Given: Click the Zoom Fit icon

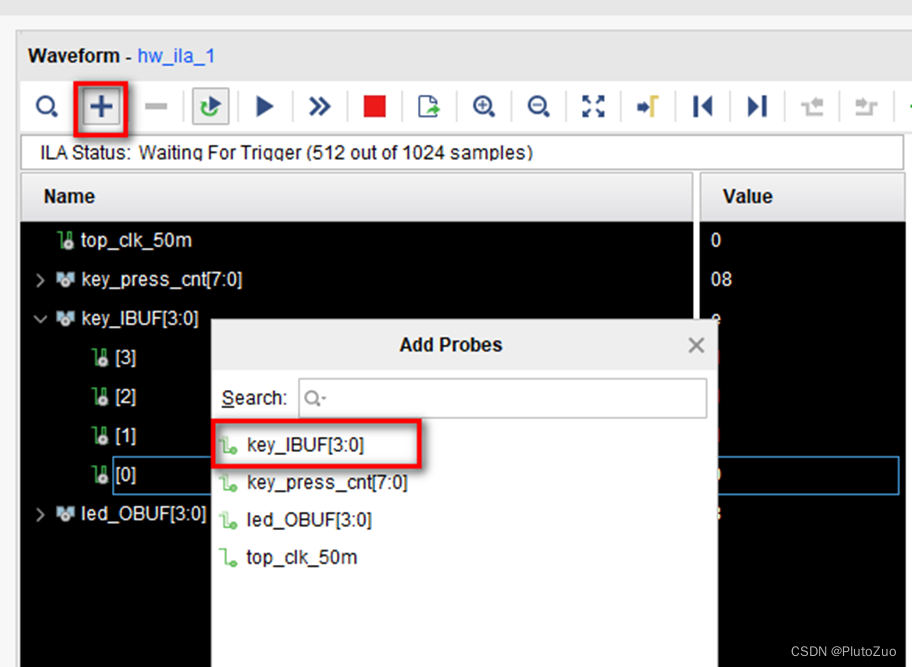Looking at the screenshot, I should point(593,106).
